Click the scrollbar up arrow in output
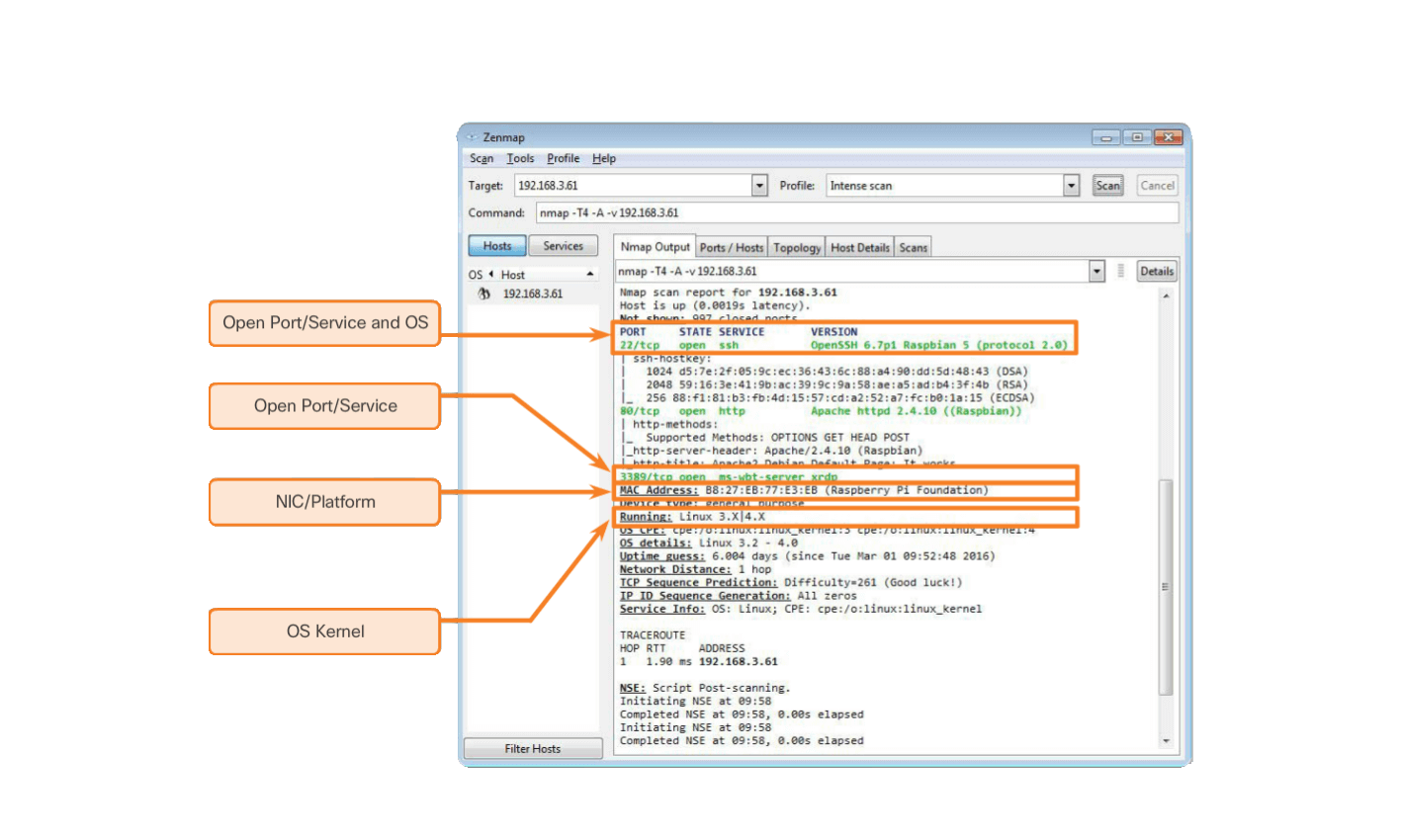 (x=1166, y=295)
